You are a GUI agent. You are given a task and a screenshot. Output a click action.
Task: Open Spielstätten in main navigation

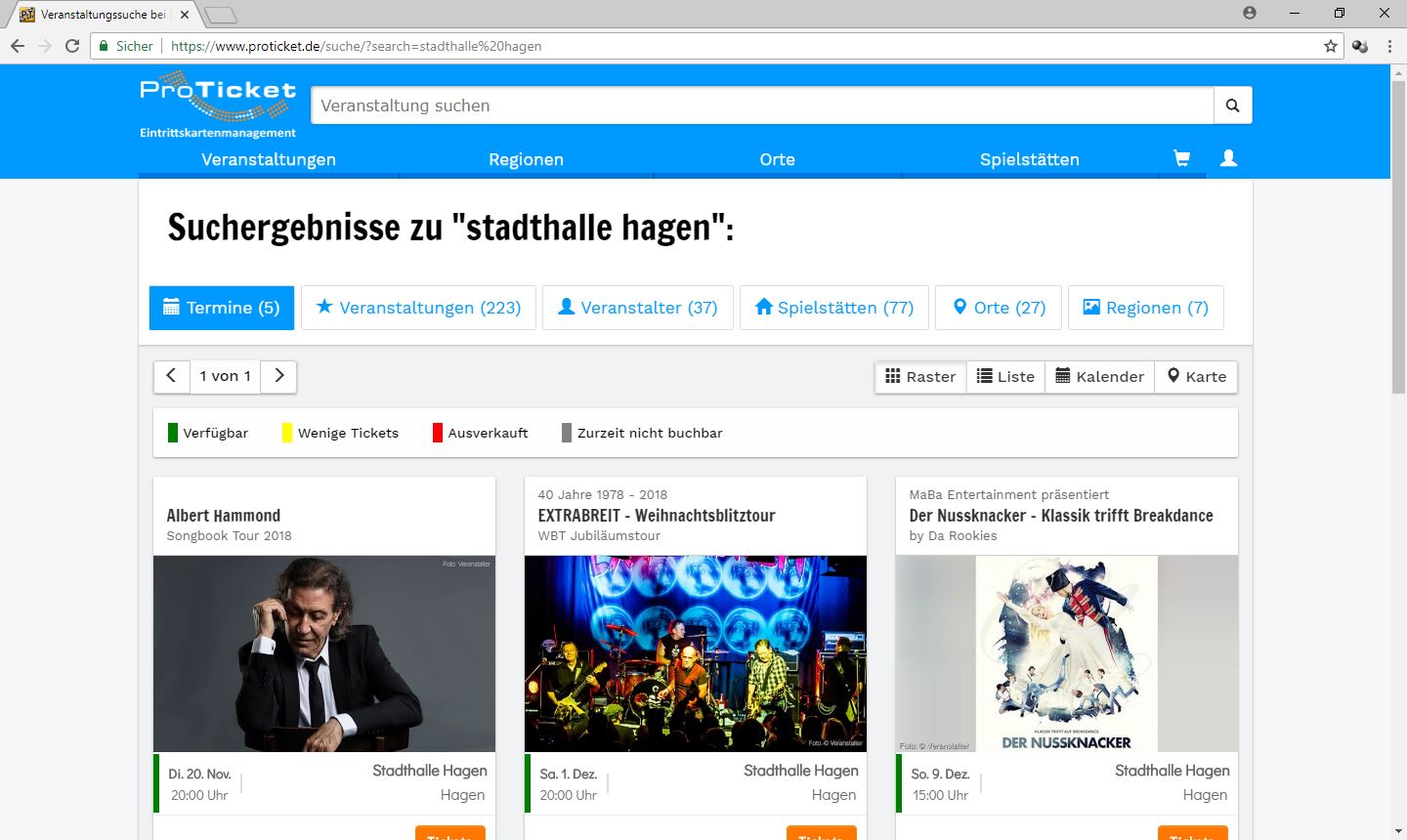click(x=1030, y=159)
